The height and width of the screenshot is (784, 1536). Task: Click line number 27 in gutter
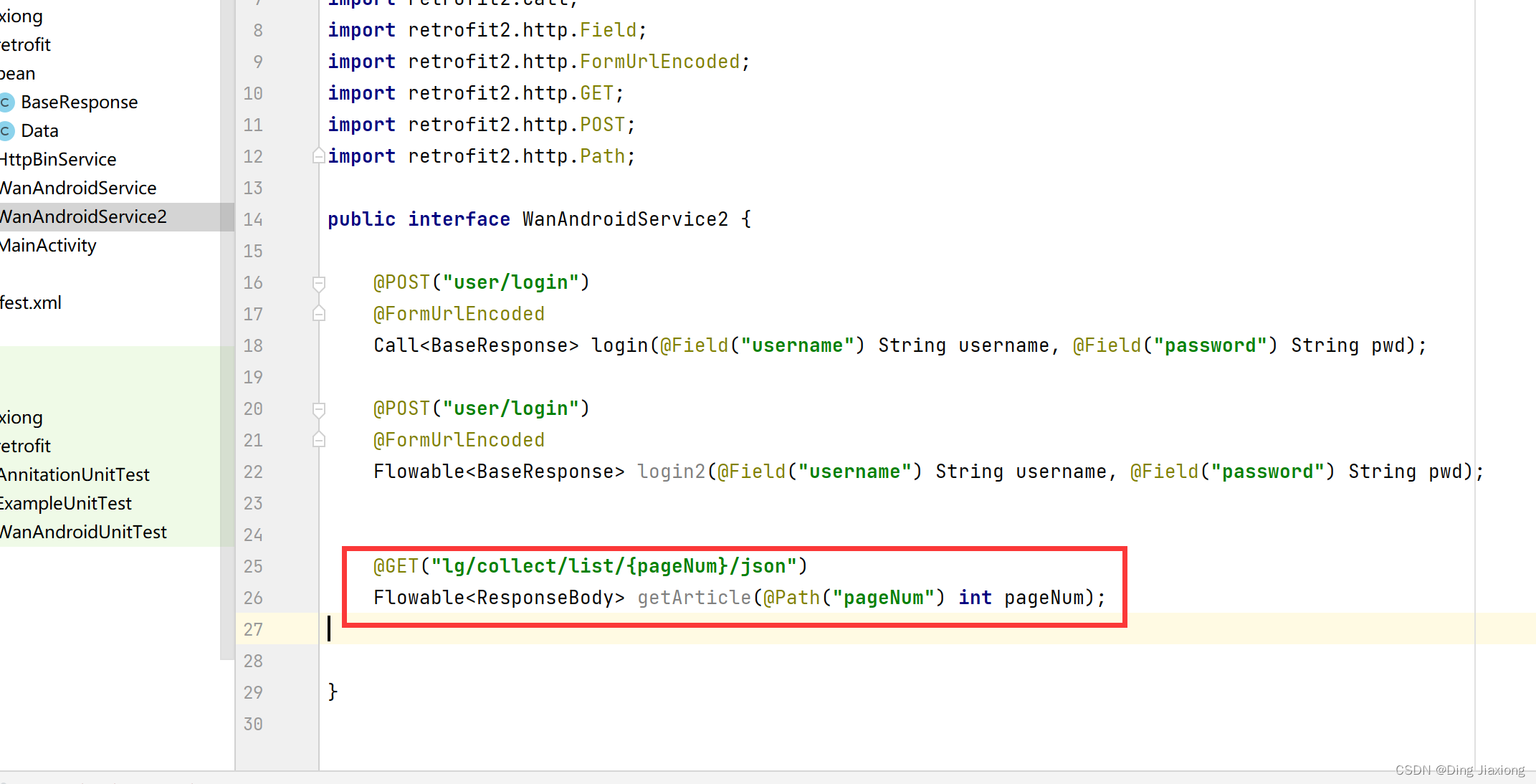coord(253,629)
